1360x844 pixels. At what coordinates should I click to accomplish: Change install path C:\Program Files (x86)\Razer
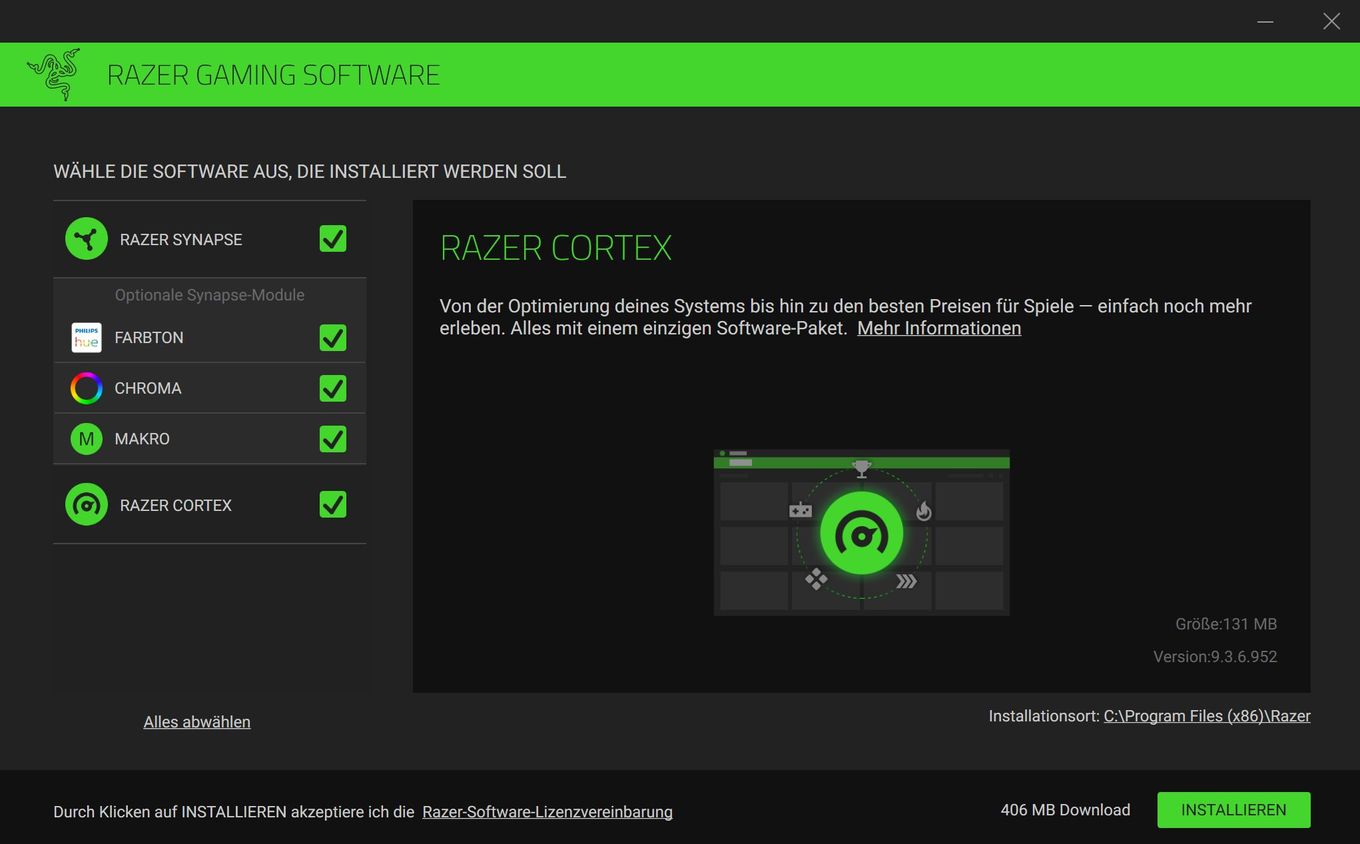coord(1207,716)
